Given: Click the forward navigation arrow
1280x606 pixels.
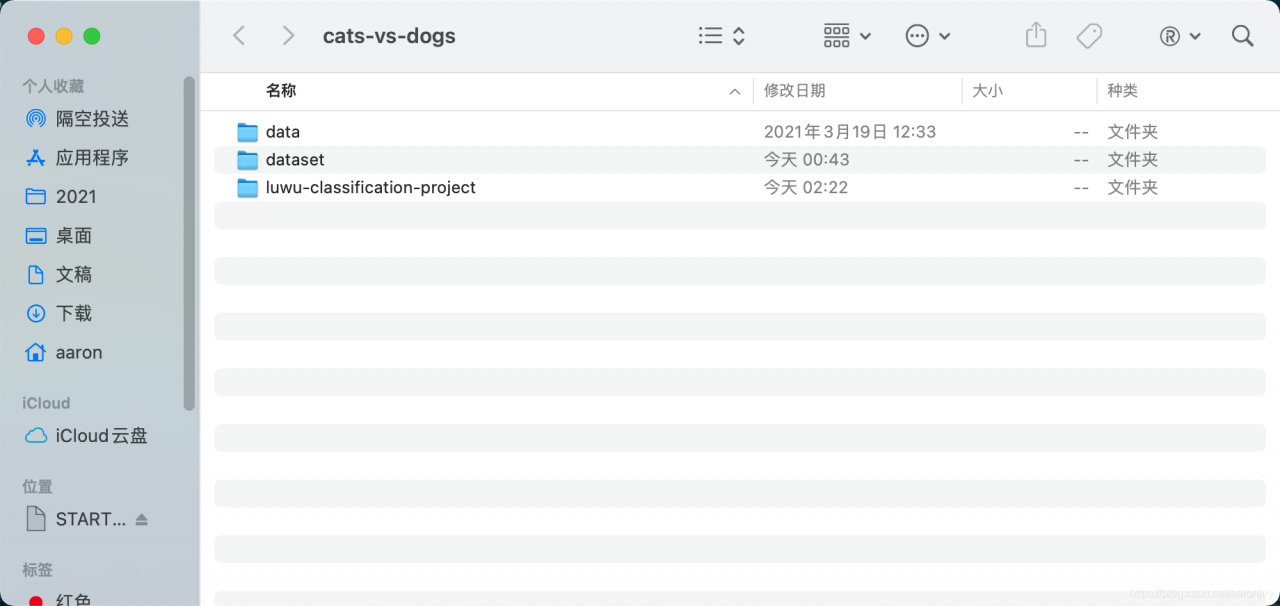Looking at the screenshot, I should (288, 36).
